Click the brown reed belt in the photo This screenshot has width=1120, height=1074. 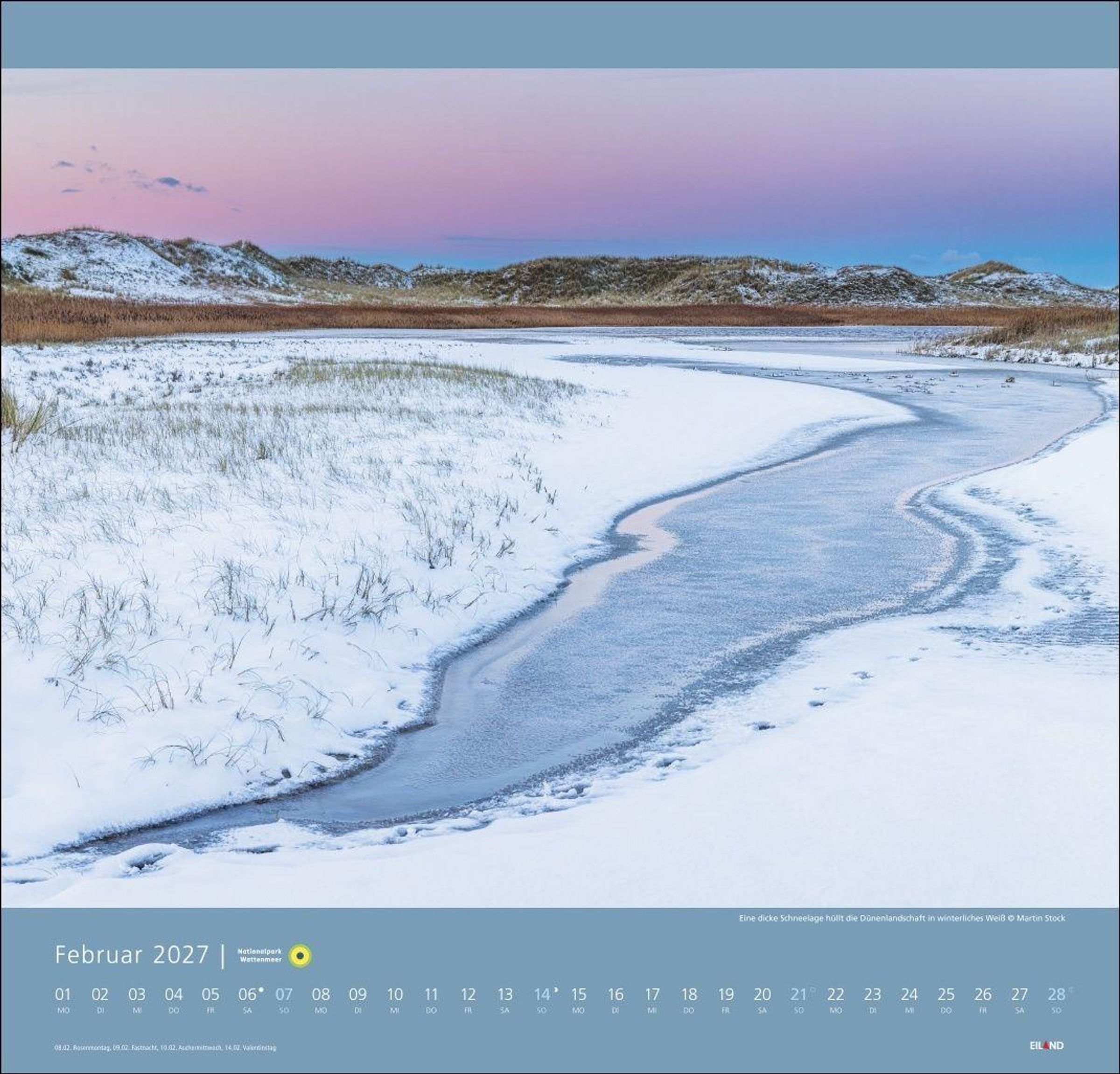400,317
